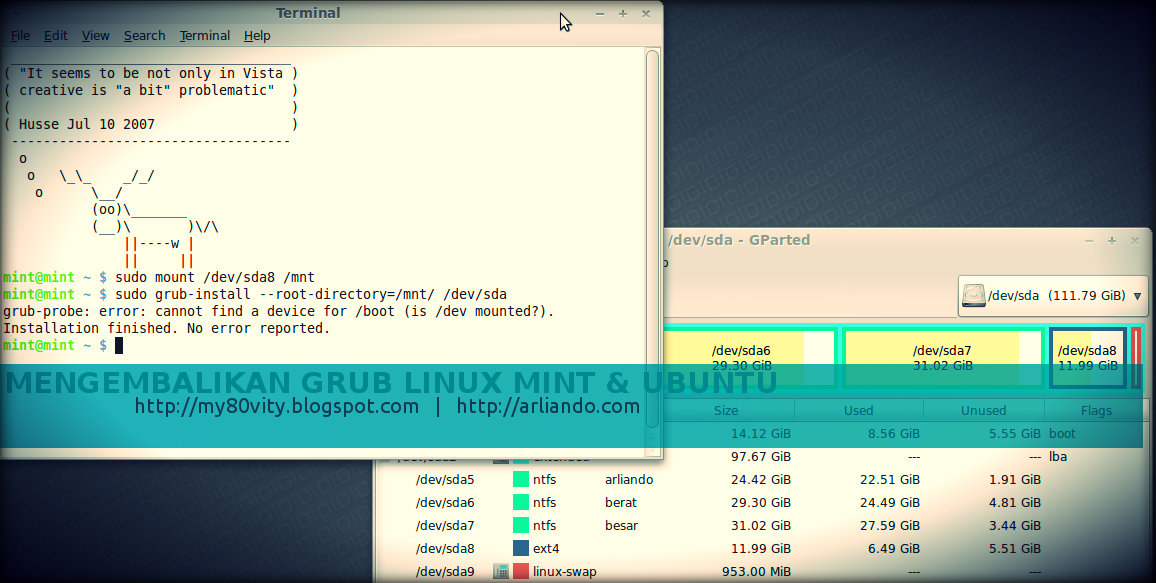Click the terminal prompt cursor block
The image size is (1156, 583).
pyautogui.click(x=119, y=345)
